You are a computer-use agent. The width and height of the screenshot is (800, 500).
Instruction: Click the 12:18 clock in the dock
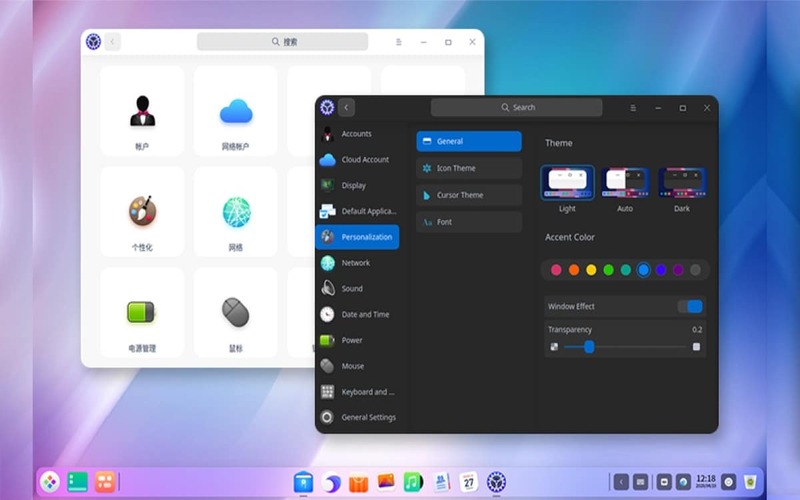(706, 481)
